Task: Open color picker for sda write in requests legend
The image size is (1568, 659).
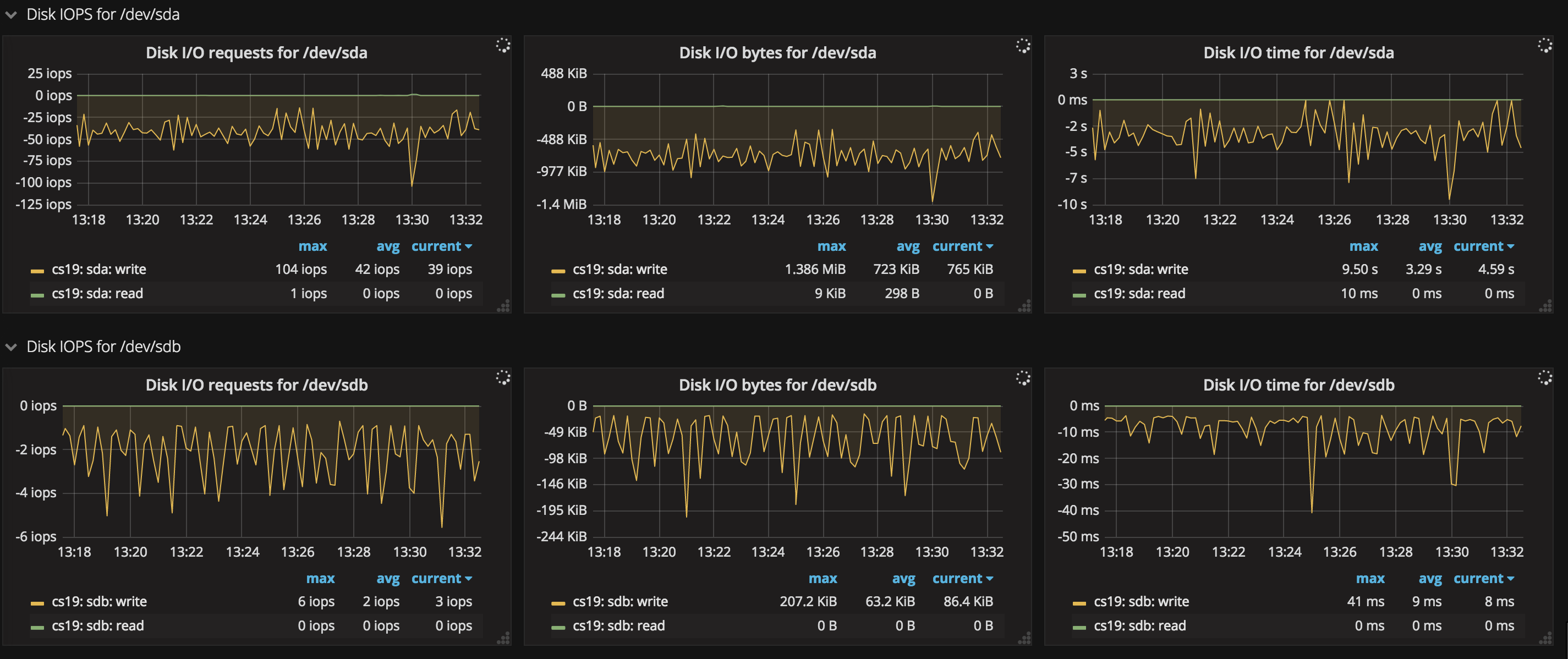Action: [x=37, y=271]
